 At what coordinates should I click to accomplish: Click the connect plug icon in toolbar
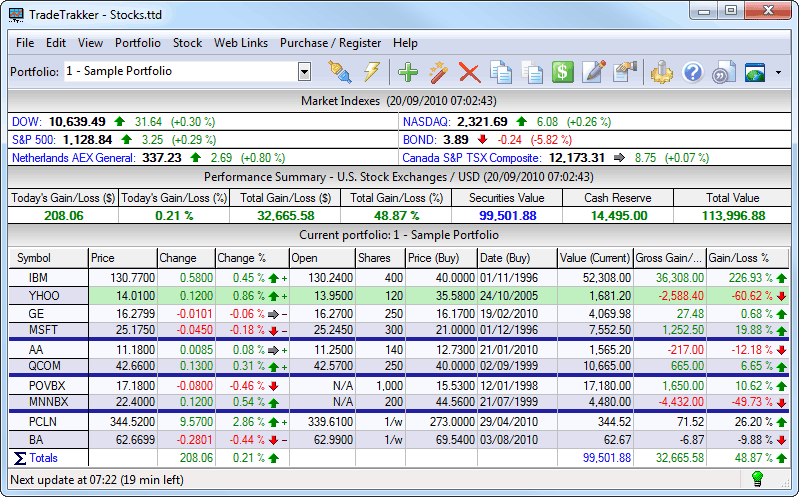pos(339,72)
